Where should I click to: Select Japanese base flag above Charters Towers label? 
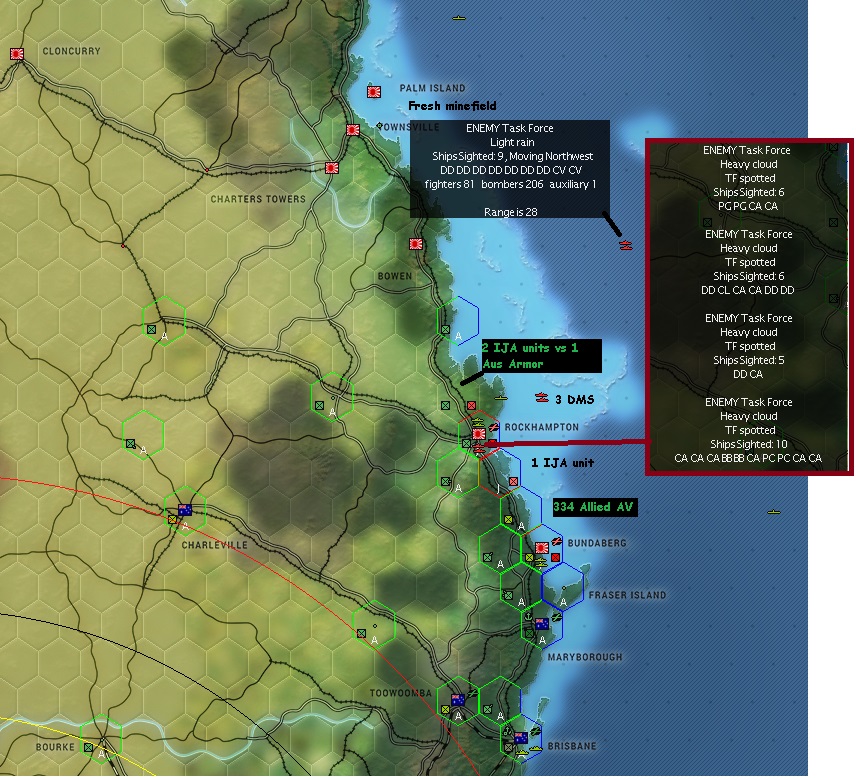click(332, 168)
